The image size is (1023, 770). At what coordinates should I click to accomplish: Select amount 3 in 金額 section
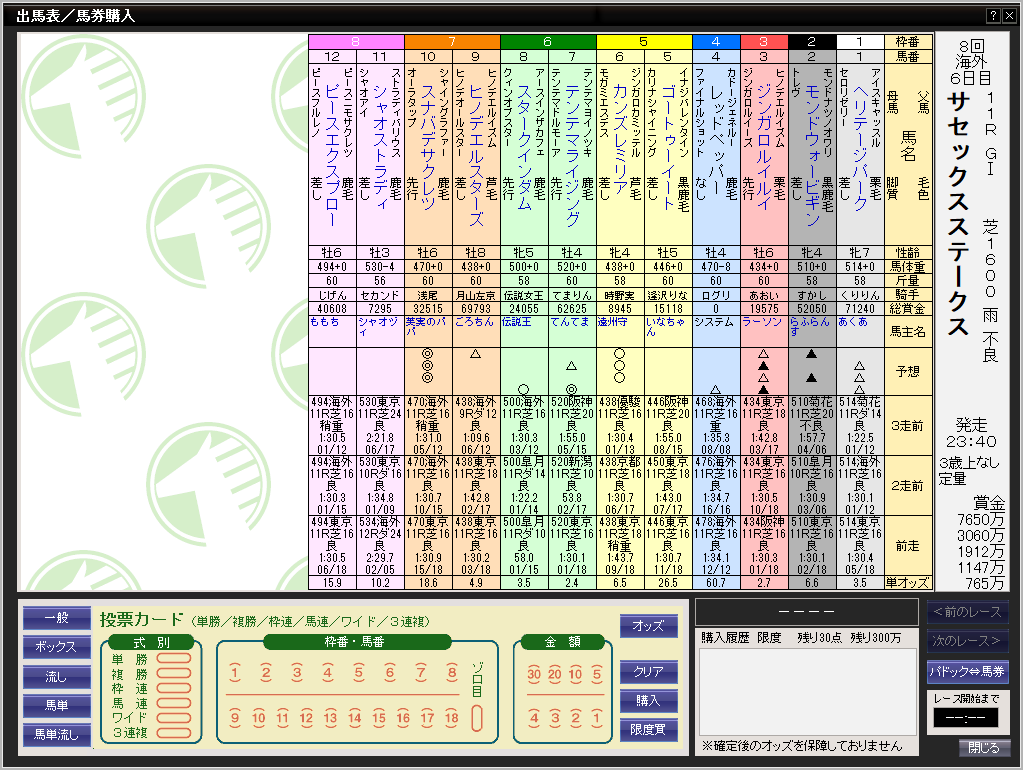(x=555, y=718)
